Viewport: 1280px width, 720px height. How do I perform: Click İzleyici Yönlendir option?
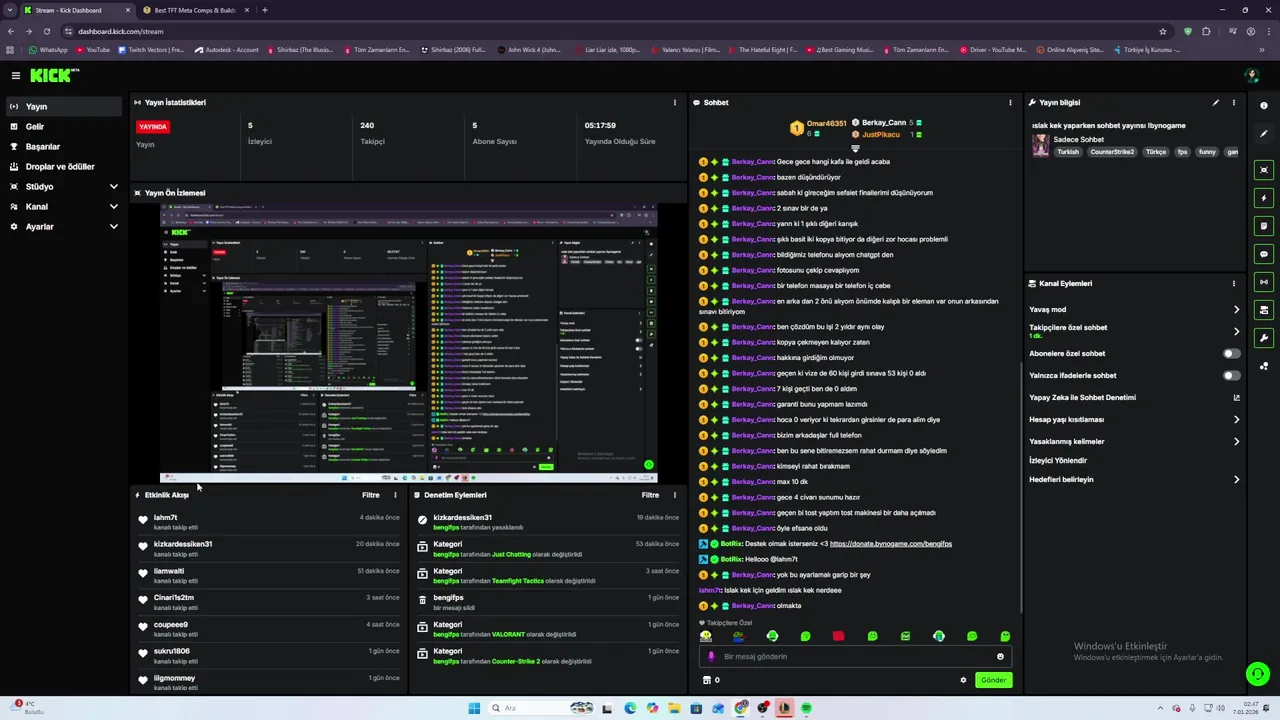tap(1058, 461)
